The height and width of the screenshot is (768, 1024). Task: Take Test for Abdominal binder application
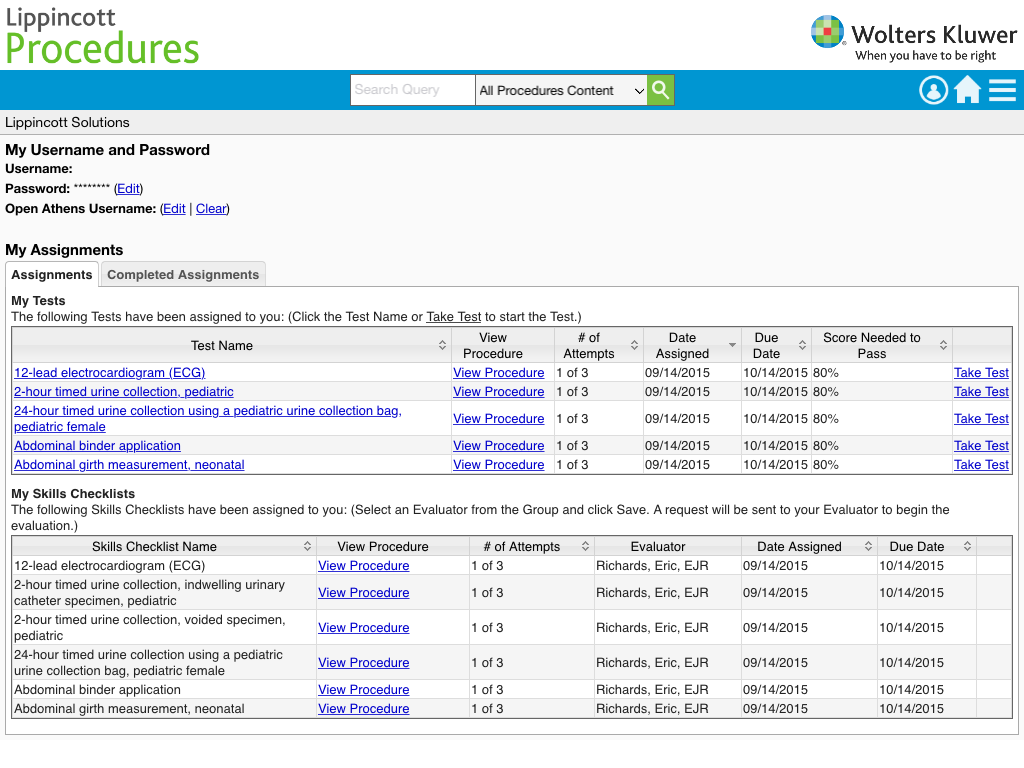tap(981, 446)
